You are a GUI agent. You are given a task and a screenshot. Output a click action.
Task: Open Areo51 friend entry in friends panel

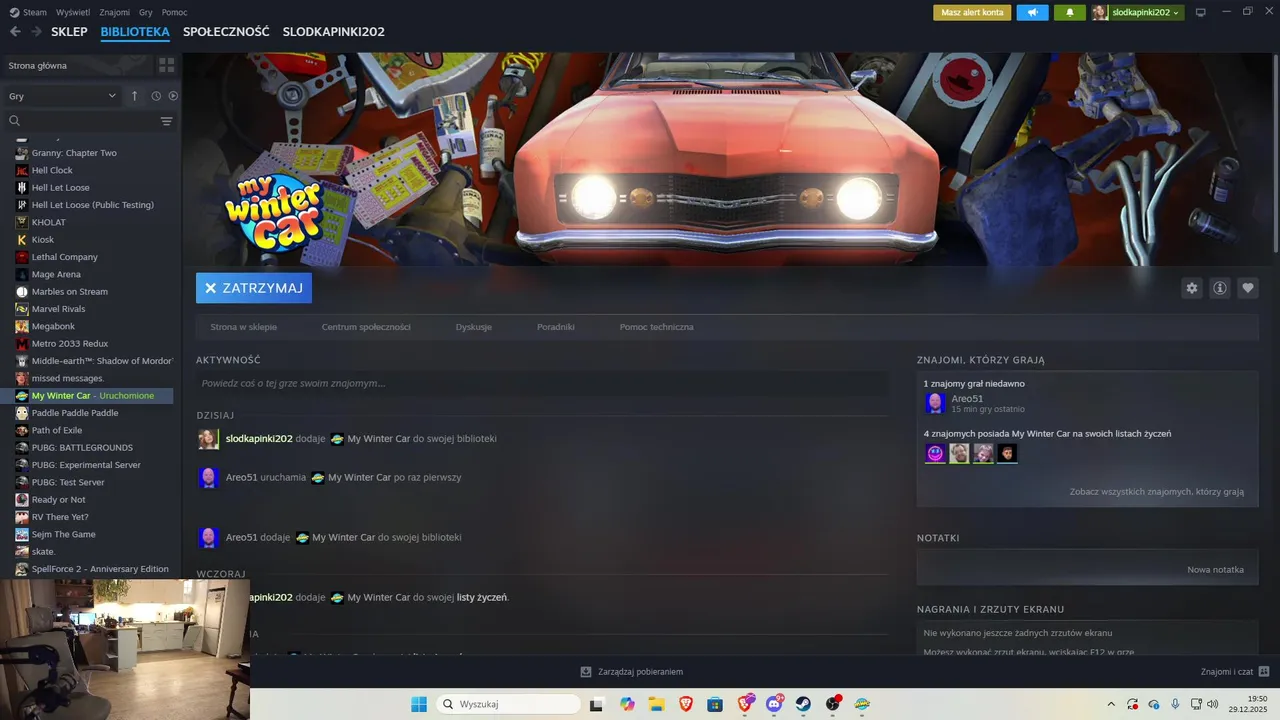[x=974, y=403]
